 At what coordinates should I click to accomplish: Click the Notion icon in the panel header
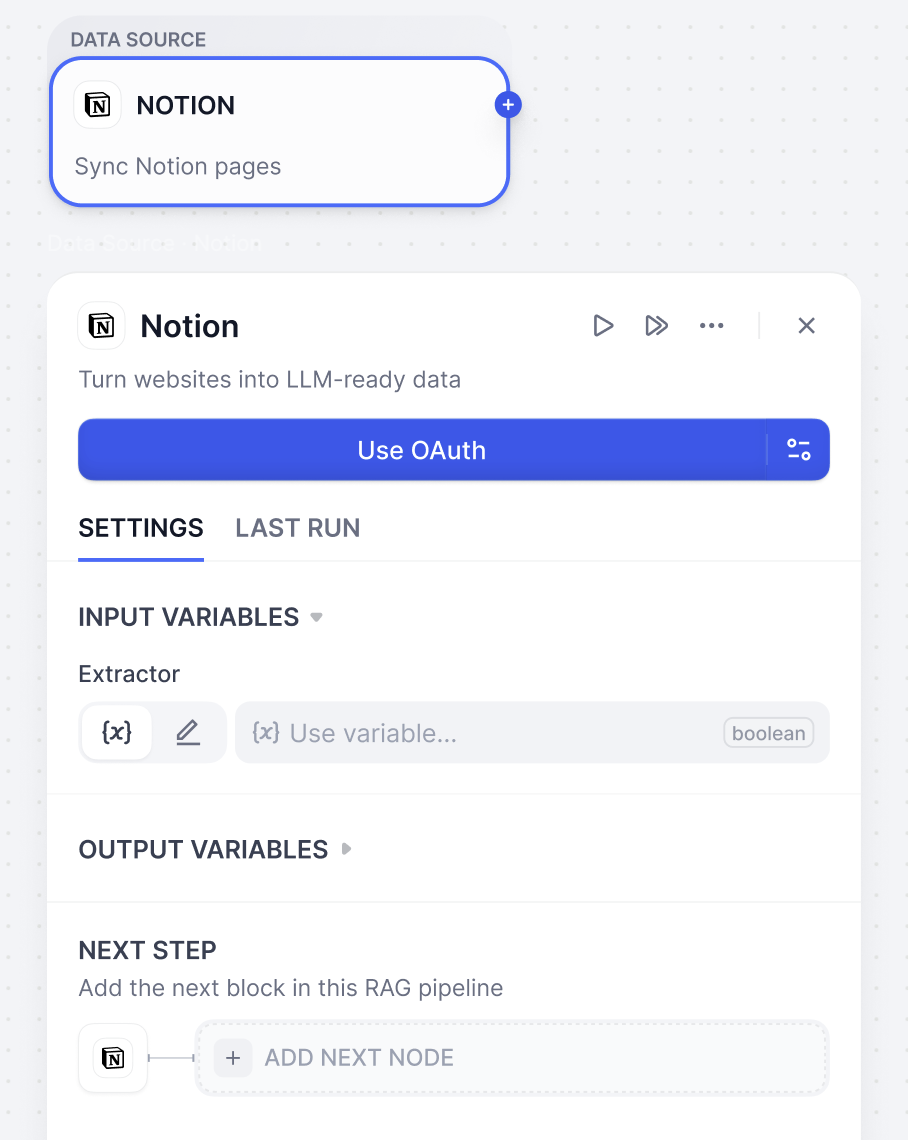click(101, 325)
